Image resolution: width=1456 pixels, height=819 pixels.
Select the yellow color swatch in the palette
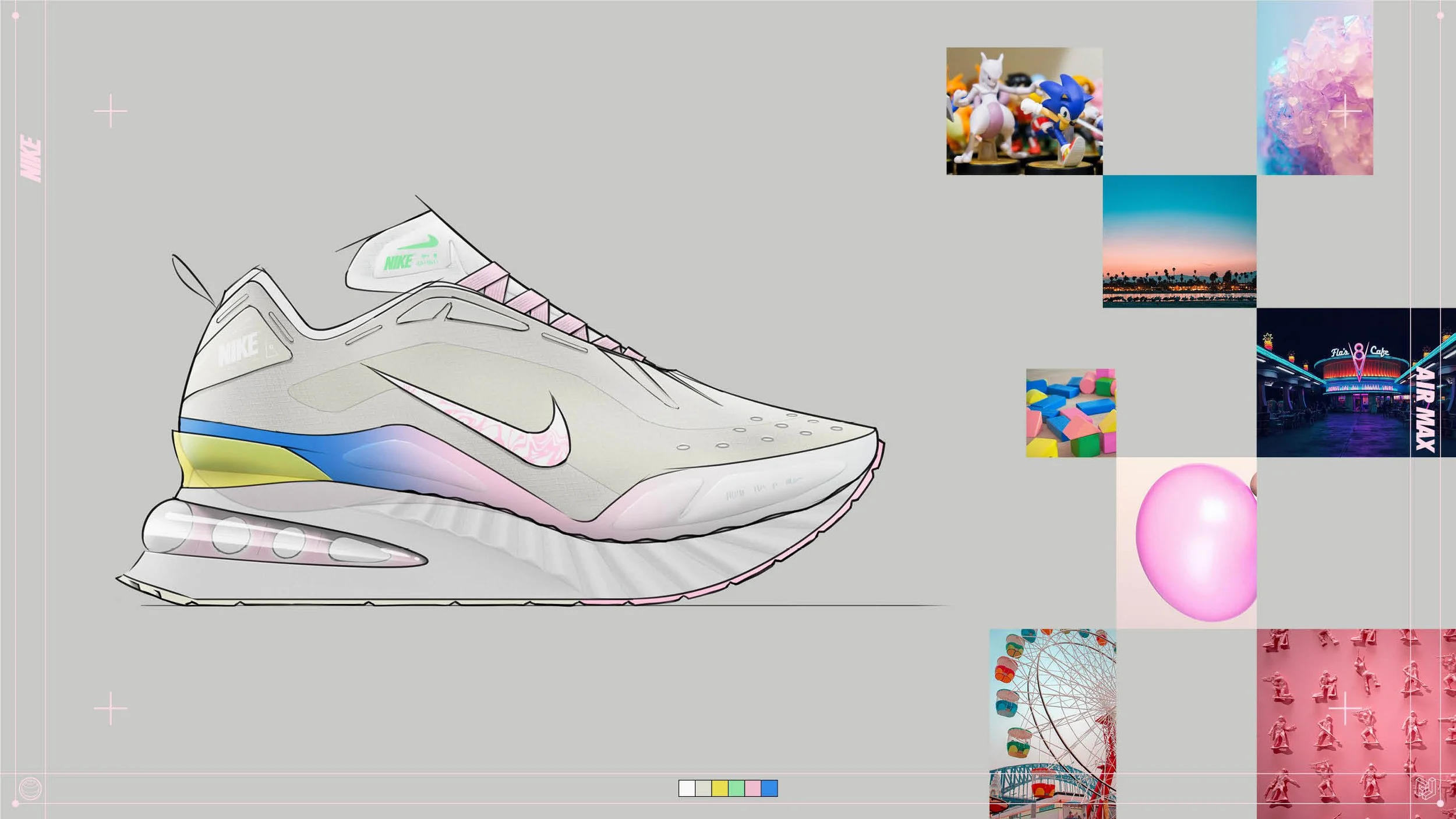720,788
